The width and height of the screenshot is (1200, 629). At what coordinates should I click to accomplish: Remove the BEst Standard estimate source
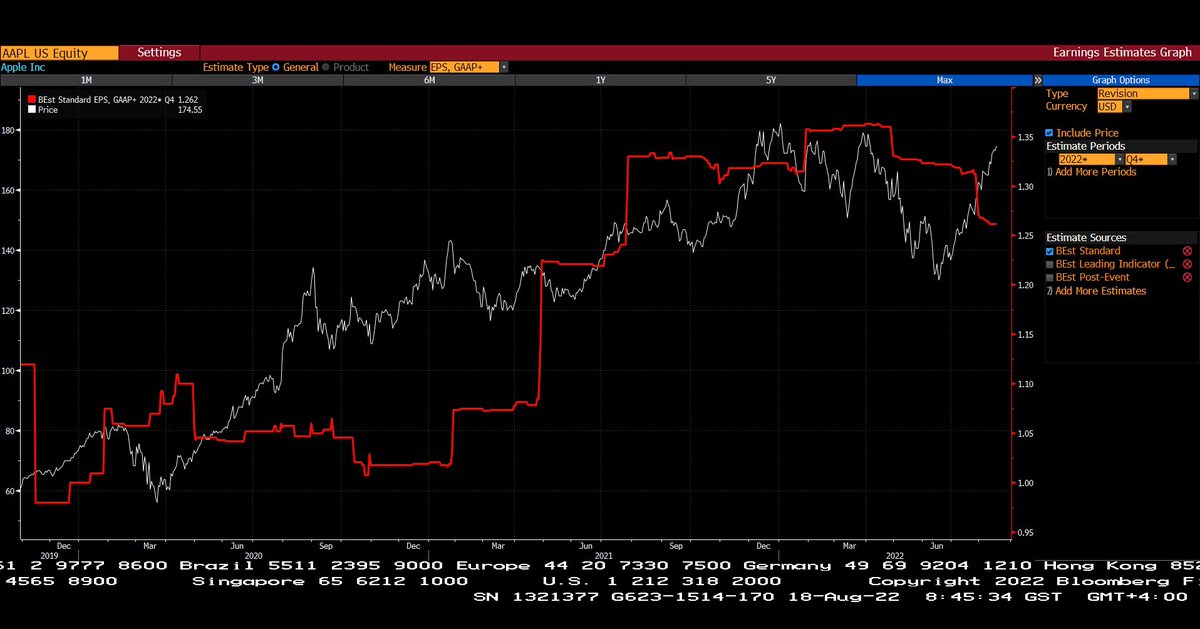click(x=1187, y=251)
